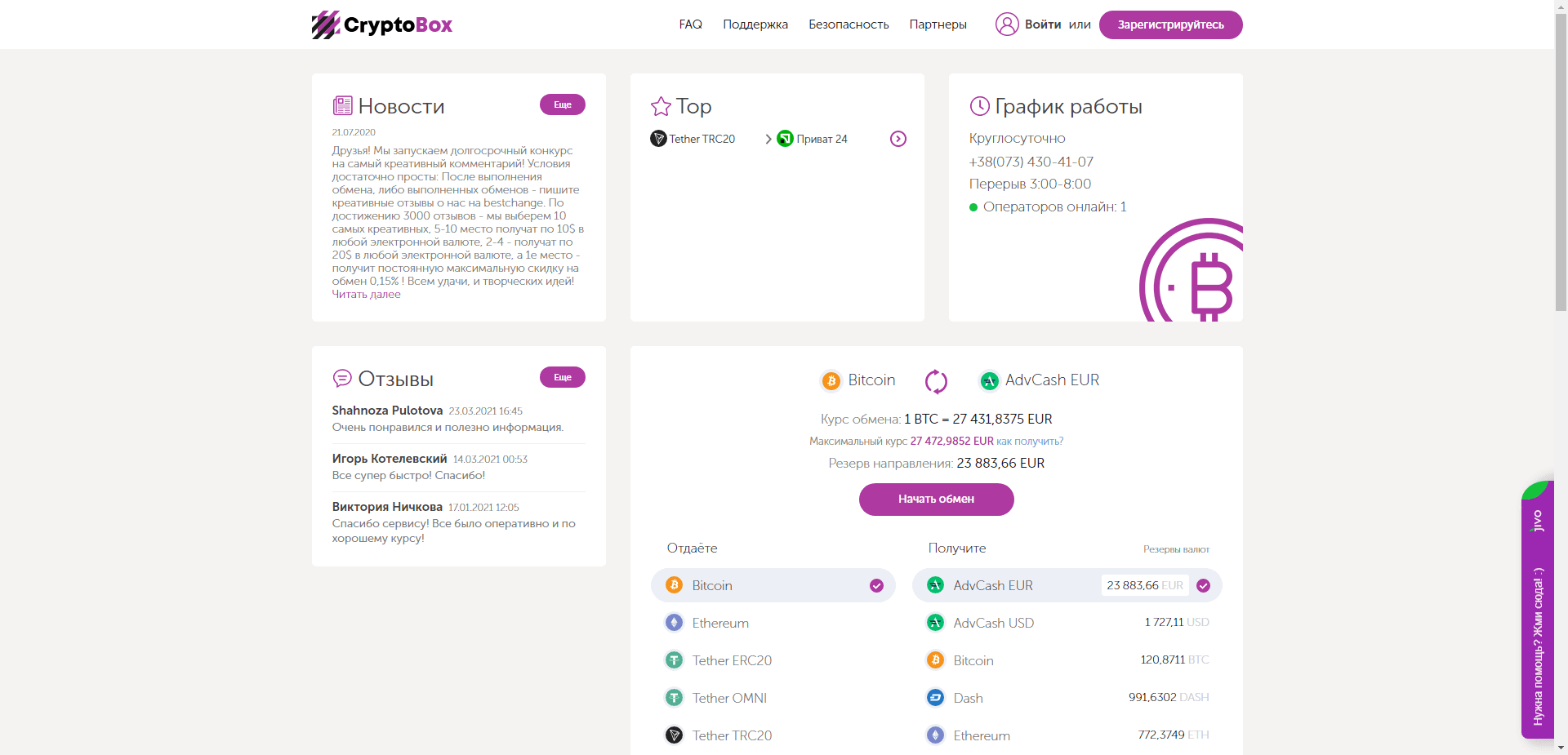The height and width of the screenshot is (755, 1568).
Task: Select Dash in the Получите list
Action: (x=967, y=698)
